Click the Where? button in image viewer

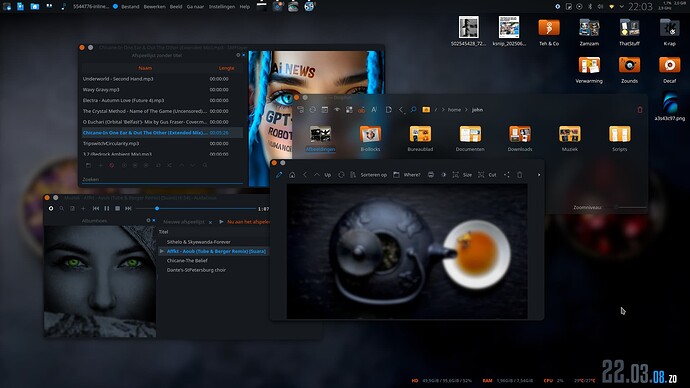[x=407, y=175]
